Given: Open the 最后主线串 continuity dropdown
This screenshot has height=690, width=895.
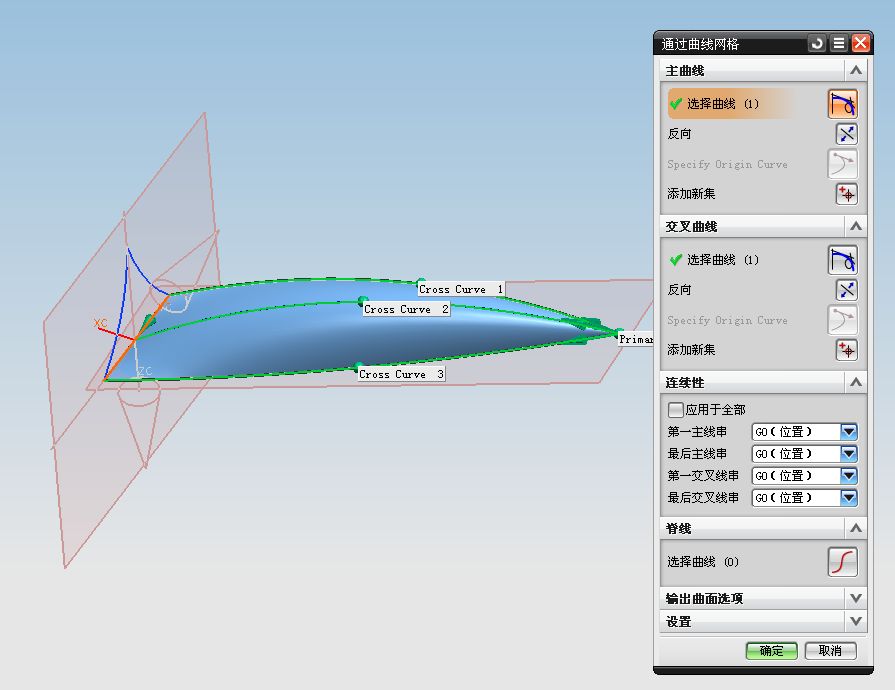Looking at the screenshot, I should [x=849, y=454].
